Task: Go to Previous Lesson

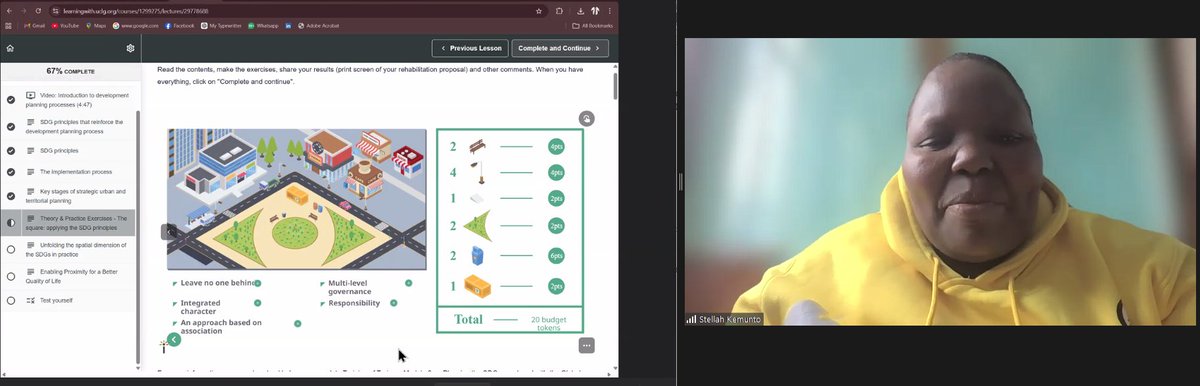Action: (x=470, y=48)
